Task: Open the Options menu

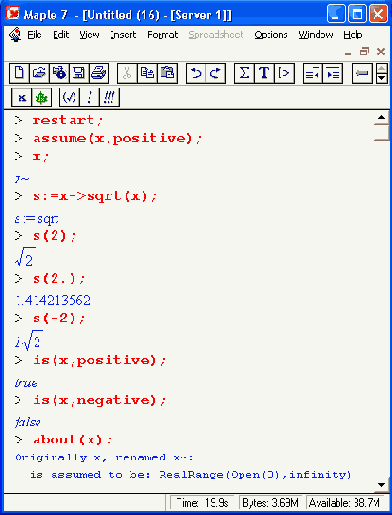Action: tap(271, 35)
